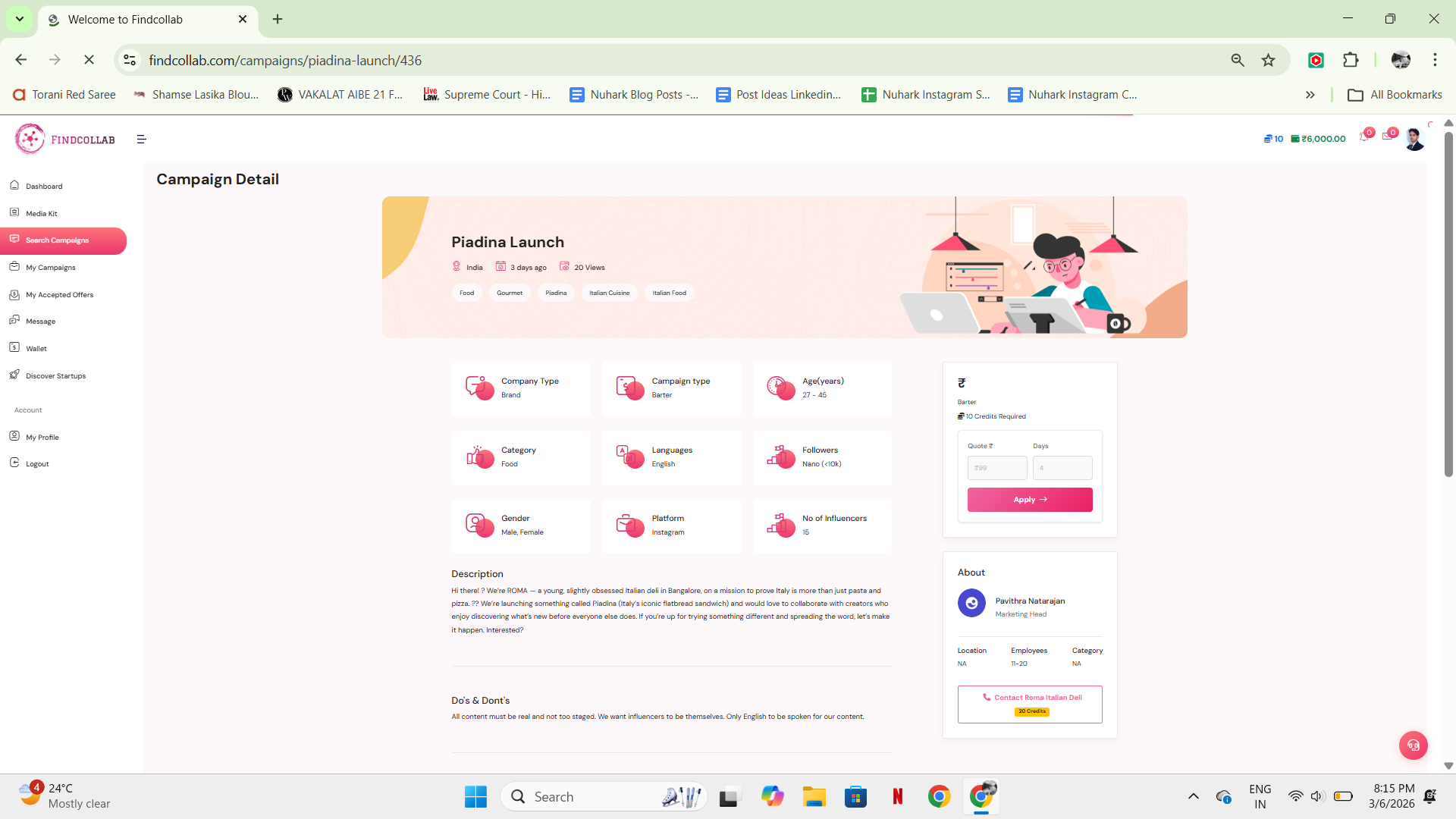Open the user profile avatar

pyautogui.click(x=1414, y=139)
